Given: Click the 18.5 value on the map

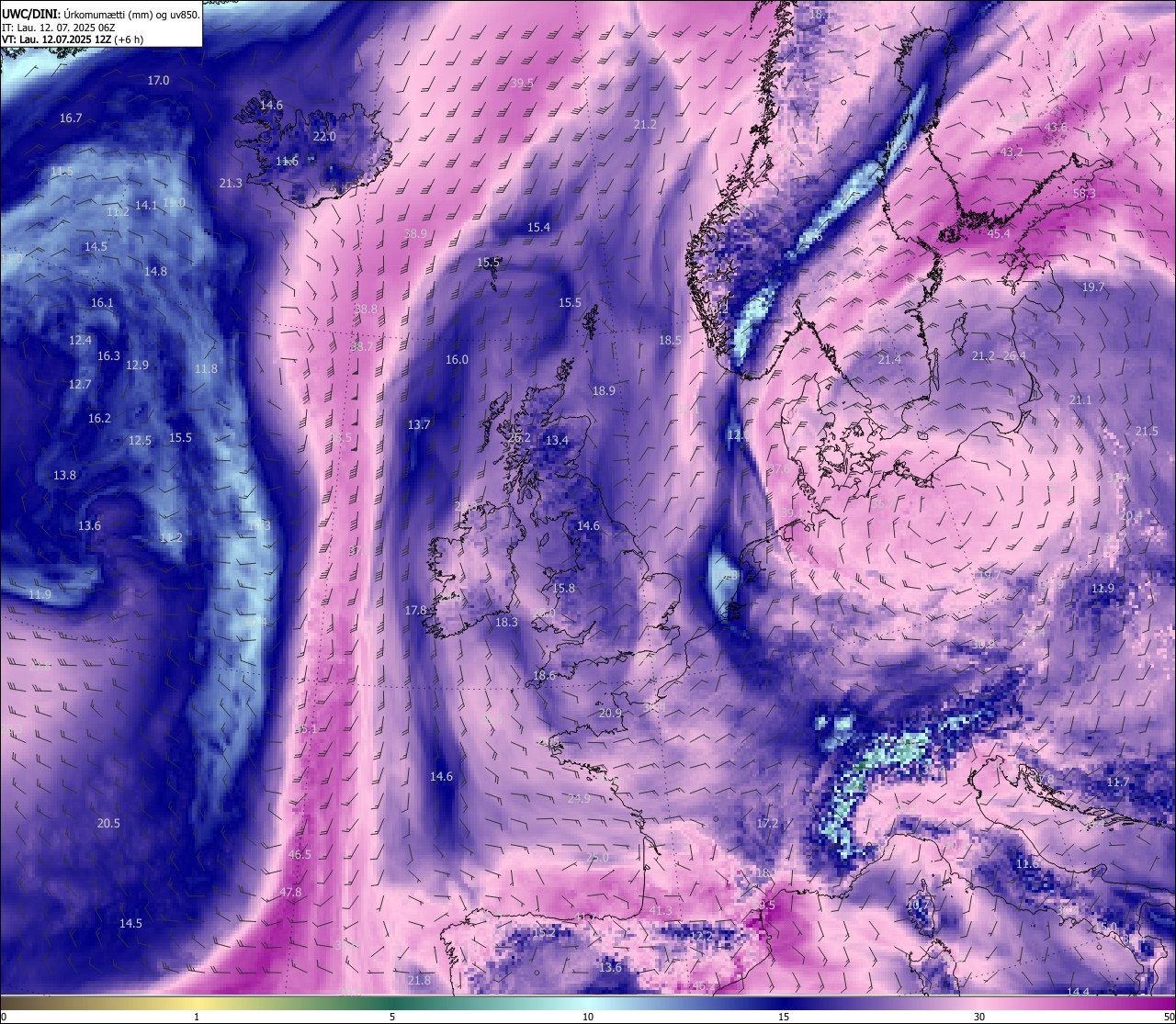Looking at the screenshot, I should tap(670, 341).
